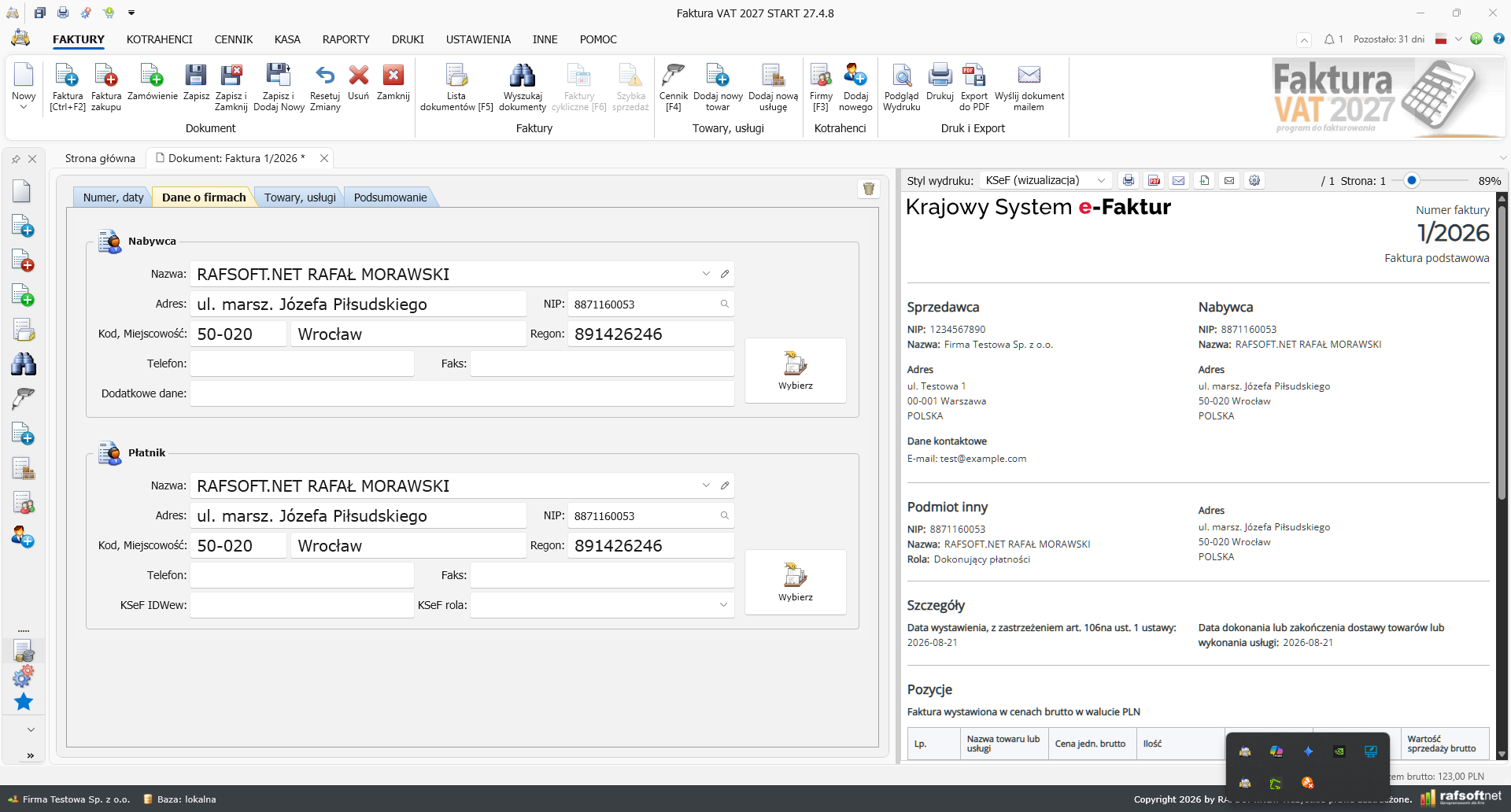Expand the Nowy dropdown arrow
Viewport: 1511px width, 812px height.
[x=24, y=107]
